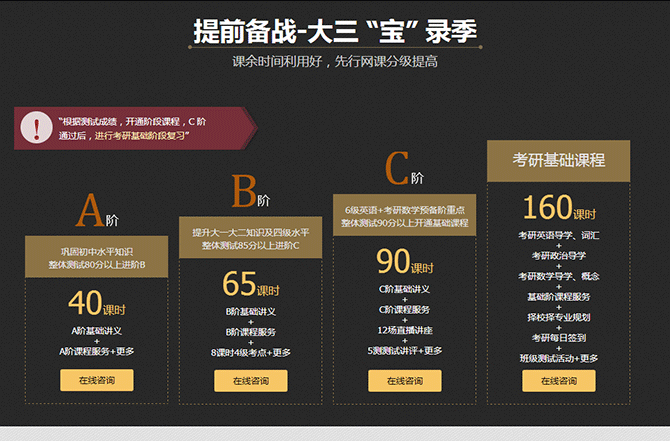Click the 40课时 text
The height and width of the screenshot is (441, 670).
click(x=97, y=303)
